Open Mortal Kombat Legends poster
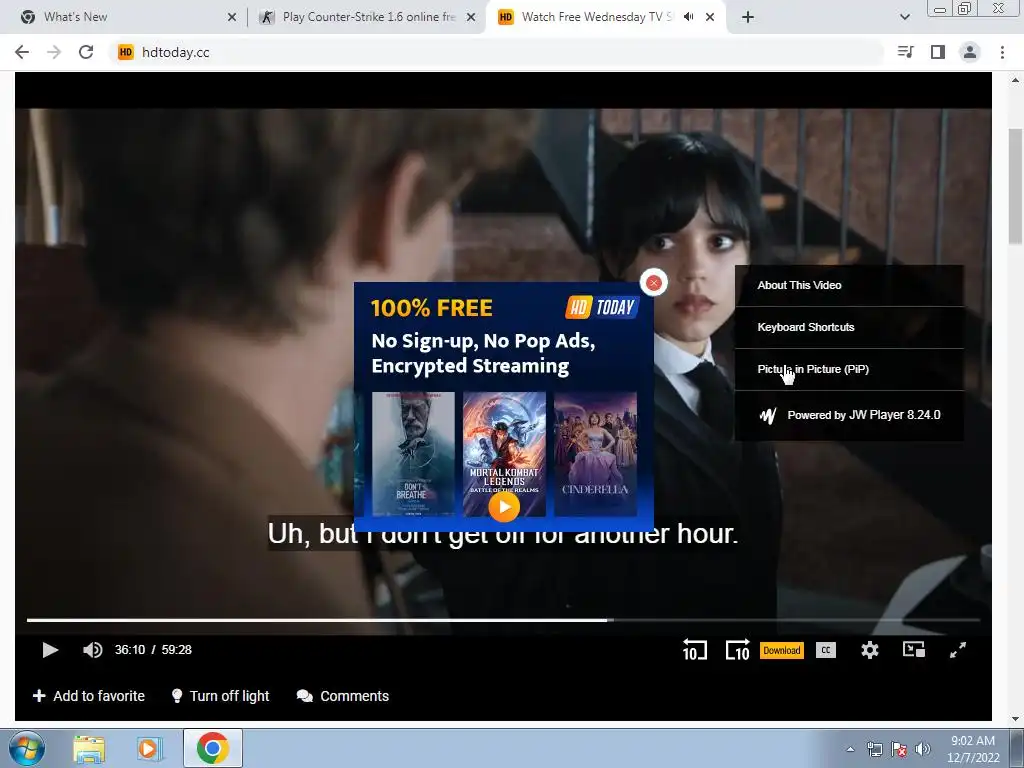This screenshot has height=768, width=1024. [x=504, y=444]
